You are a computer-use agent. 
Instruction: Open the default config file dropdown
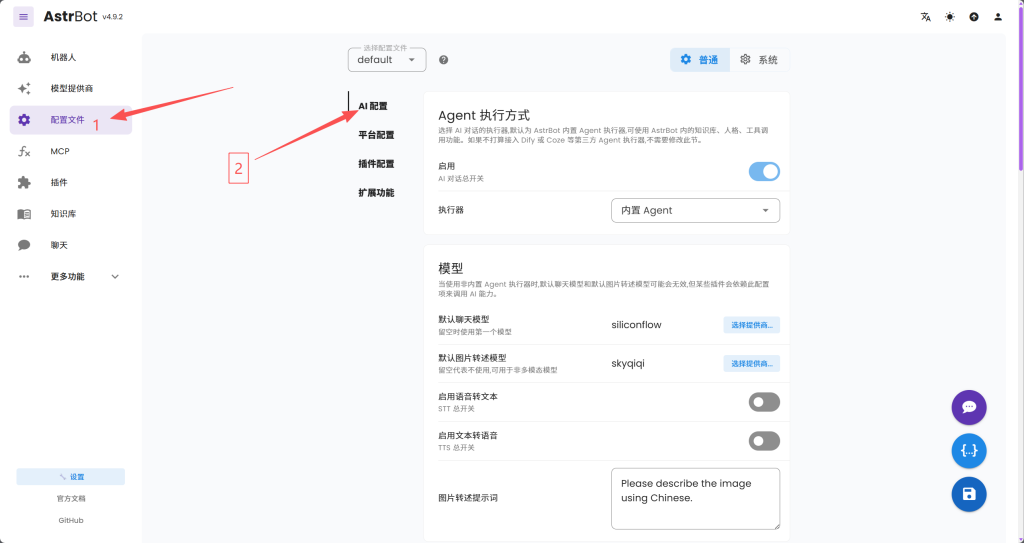point(387,60)
